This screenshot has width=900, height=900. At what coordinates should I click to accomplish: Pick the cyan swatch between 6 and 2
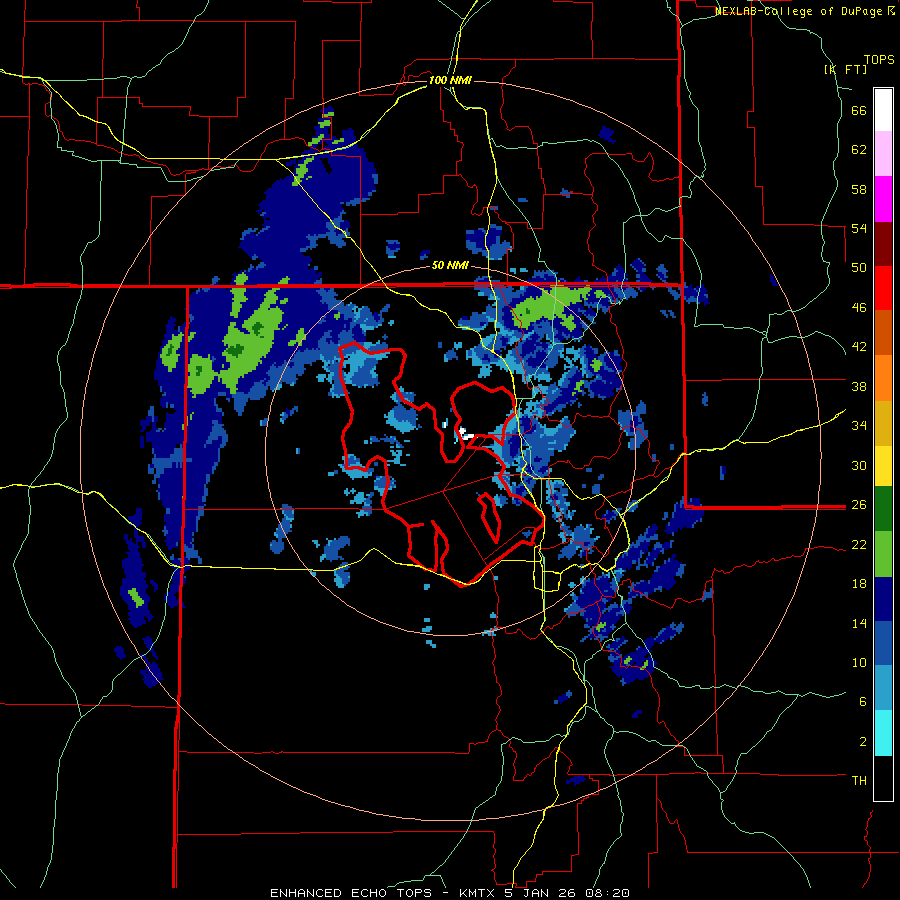[x=883, y=733]
